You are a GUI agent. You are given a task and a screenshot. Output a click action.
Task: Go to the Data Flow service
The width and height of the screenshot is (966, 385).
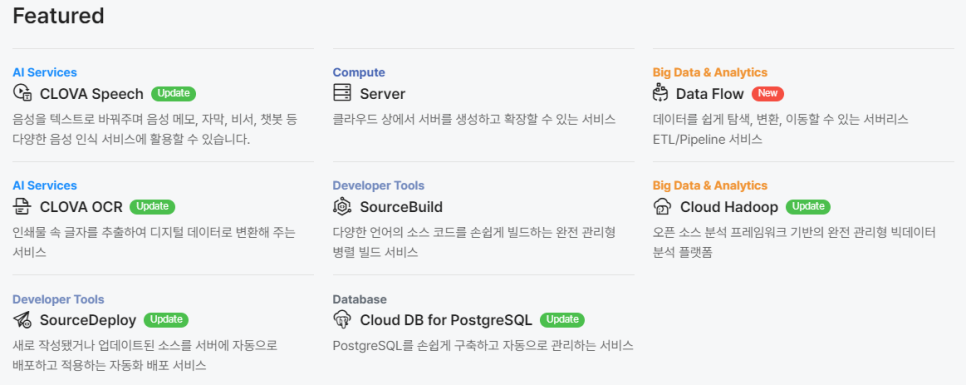(x=710, y=94)
